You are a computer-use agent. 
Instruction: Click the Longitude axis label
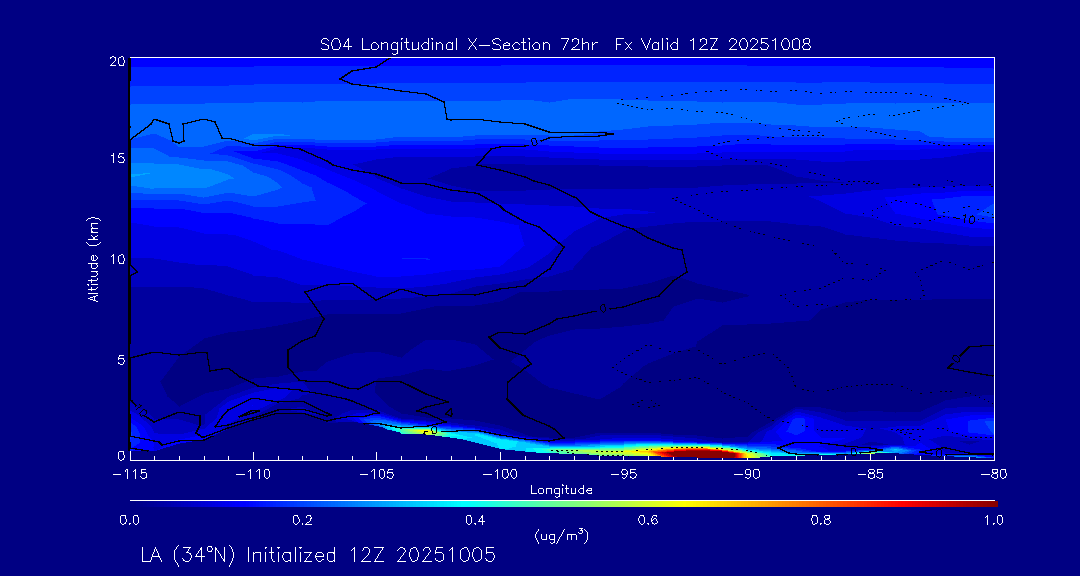coord(561,490)
